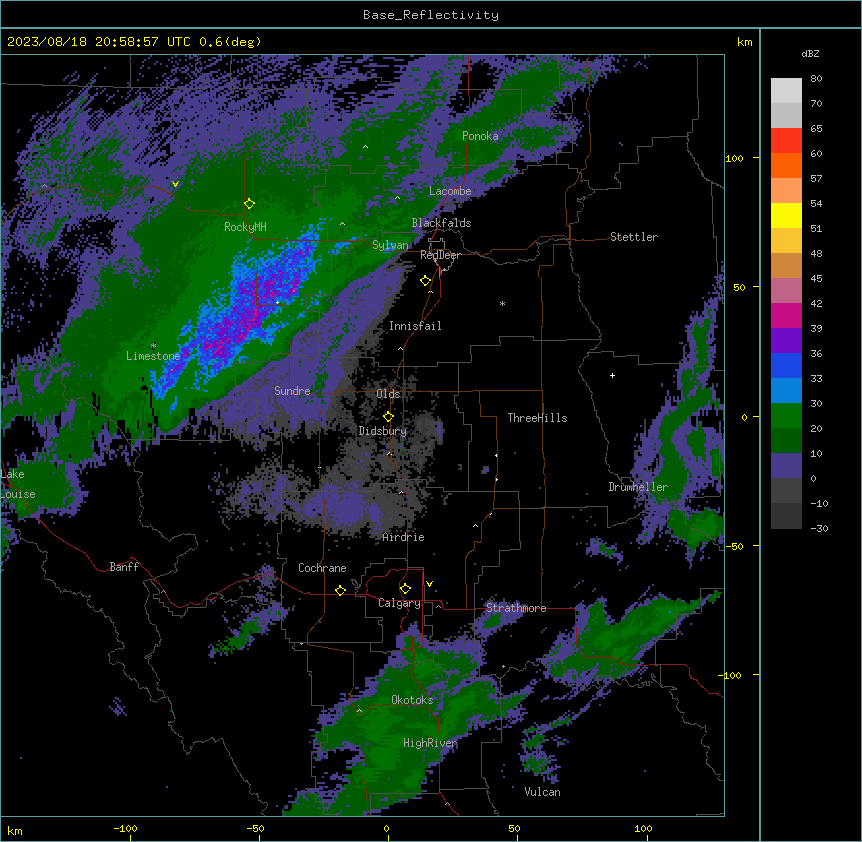The width and height of the screenshot is (862, 842).
Task: Click the Sundre town label
Action: pyautogui.click(x=292, y=391)
